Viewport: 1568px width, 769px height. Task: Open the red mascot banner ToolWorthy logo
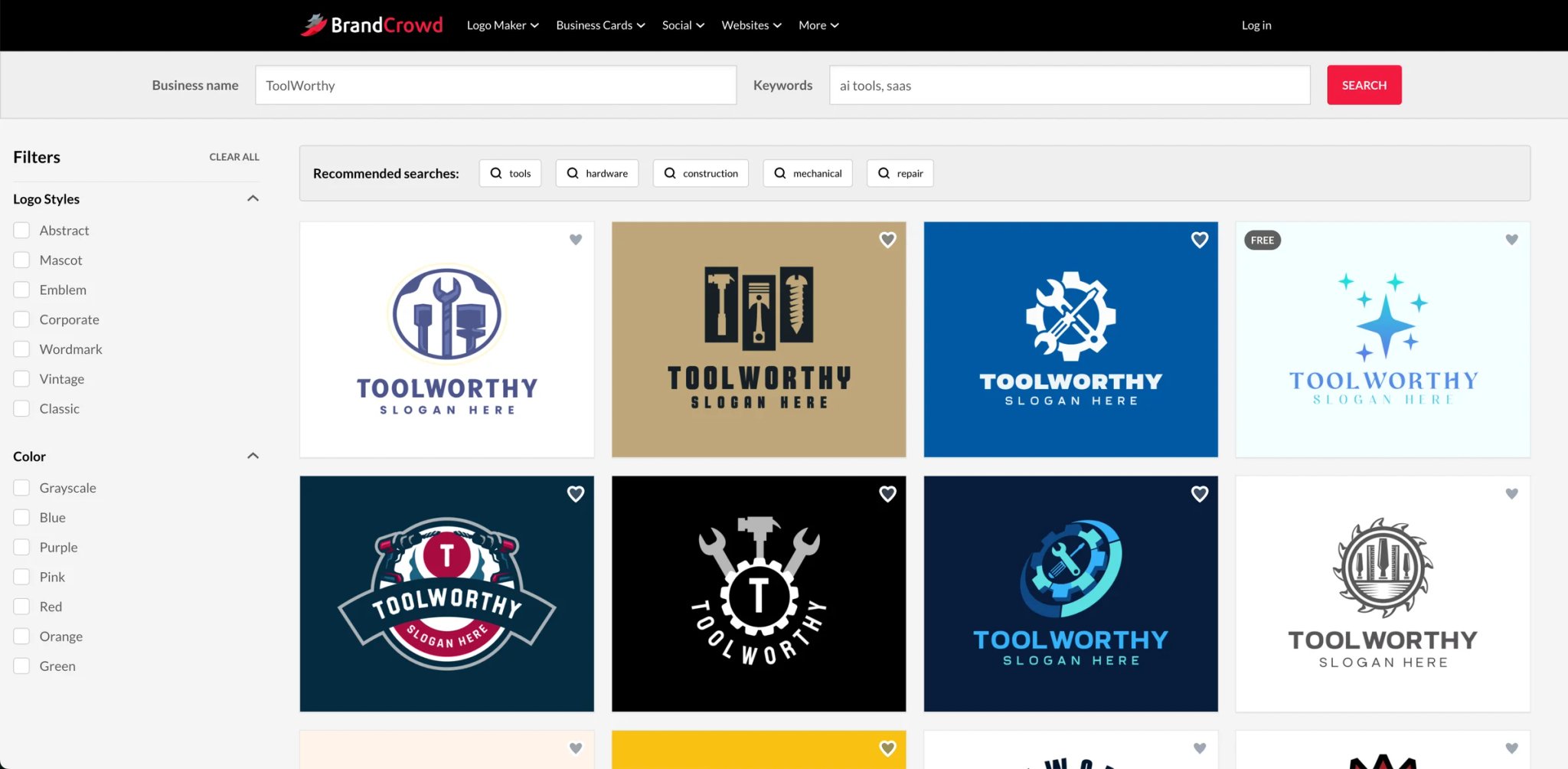pyautogui.click(x=446, y=594)
